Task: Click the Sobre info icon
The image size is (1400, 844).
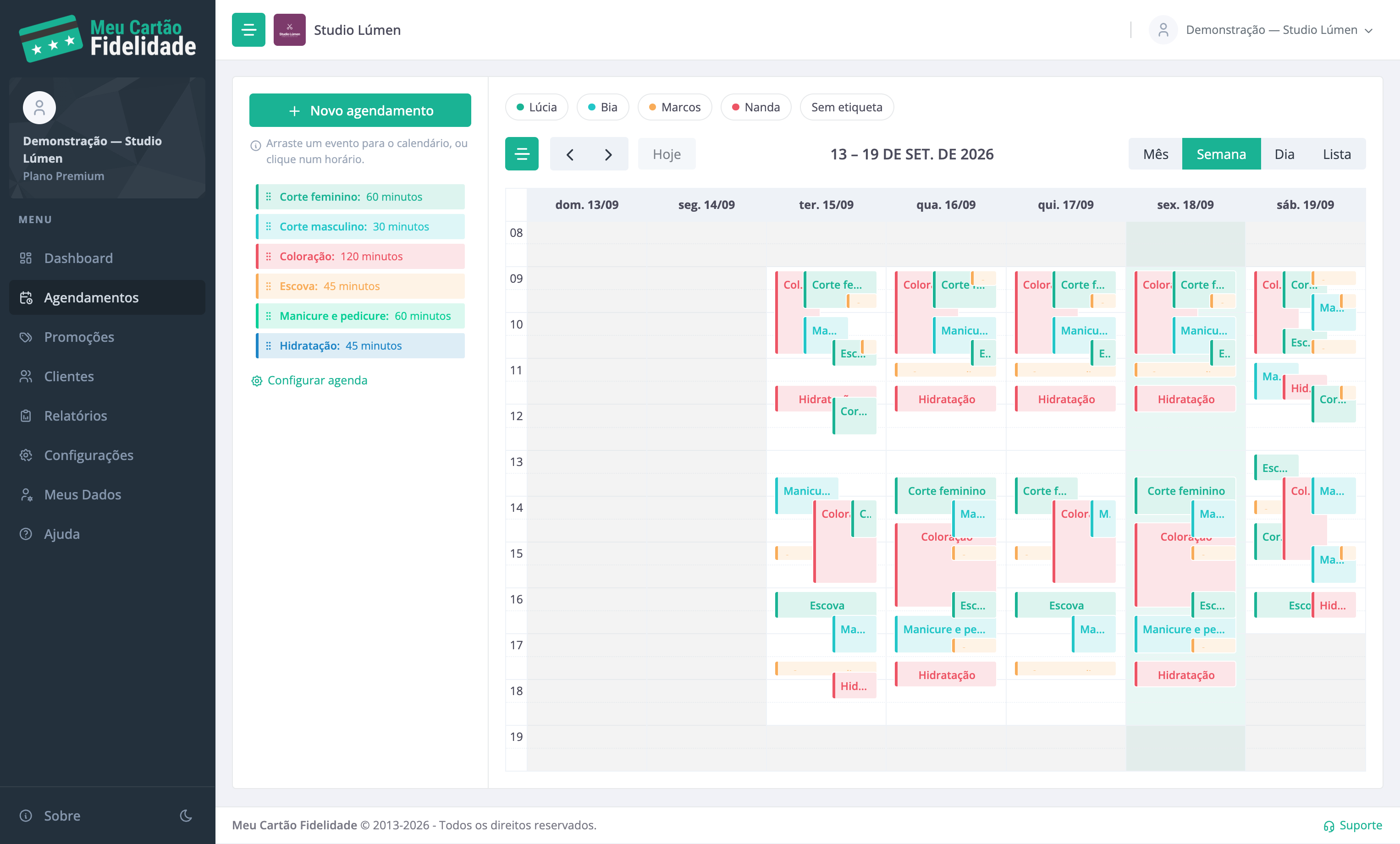Action: [26, 816]
